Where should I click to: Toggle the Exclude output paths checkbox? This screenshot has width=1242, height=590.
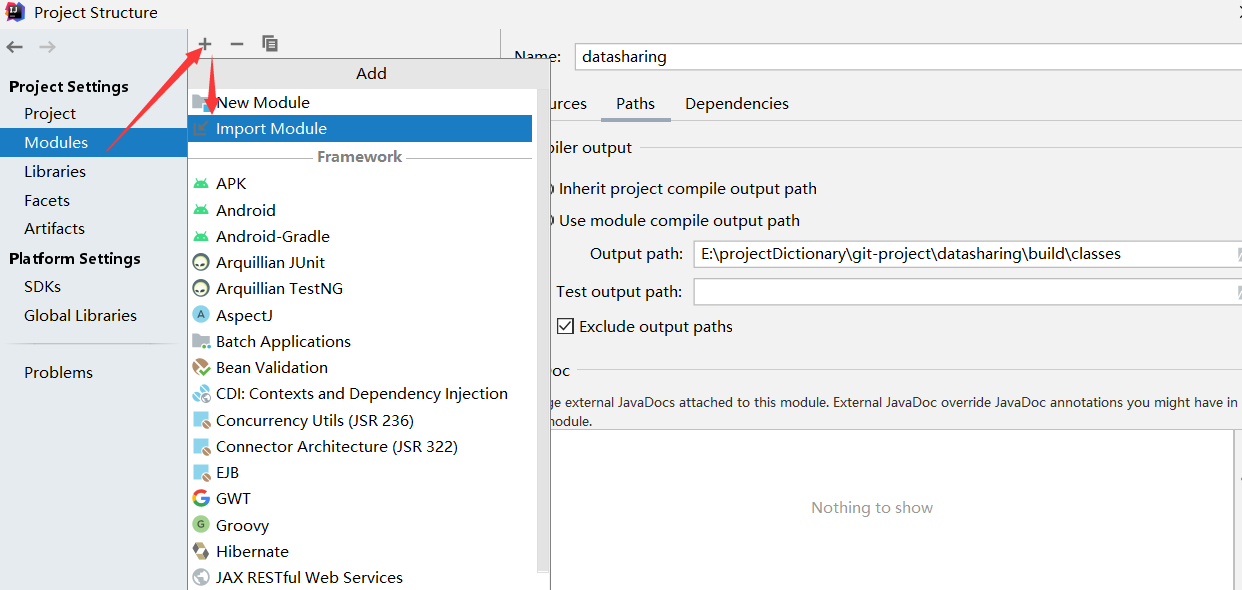coord(566,326)
